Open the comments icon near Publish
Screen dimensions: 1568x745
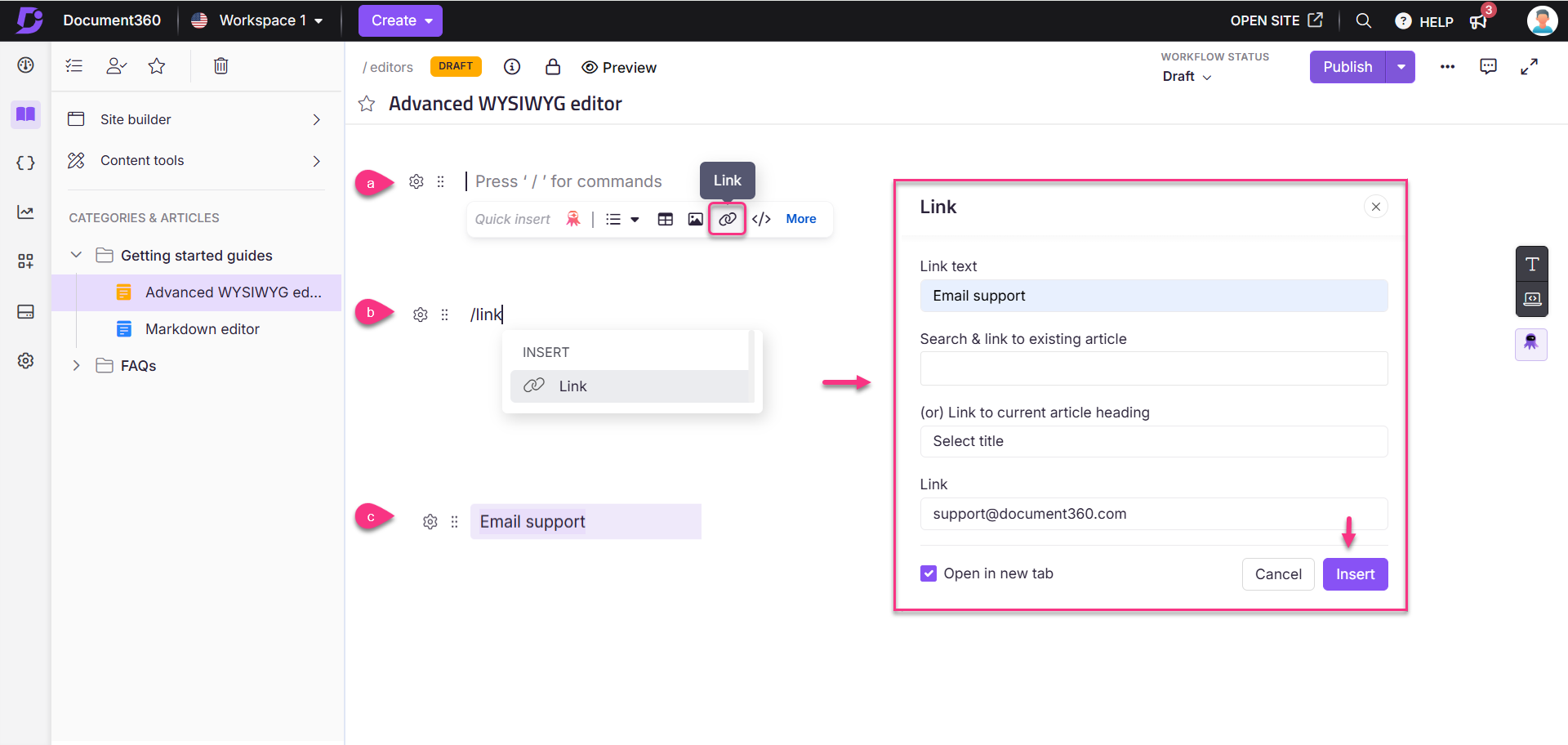click(x=1488, y=67)
